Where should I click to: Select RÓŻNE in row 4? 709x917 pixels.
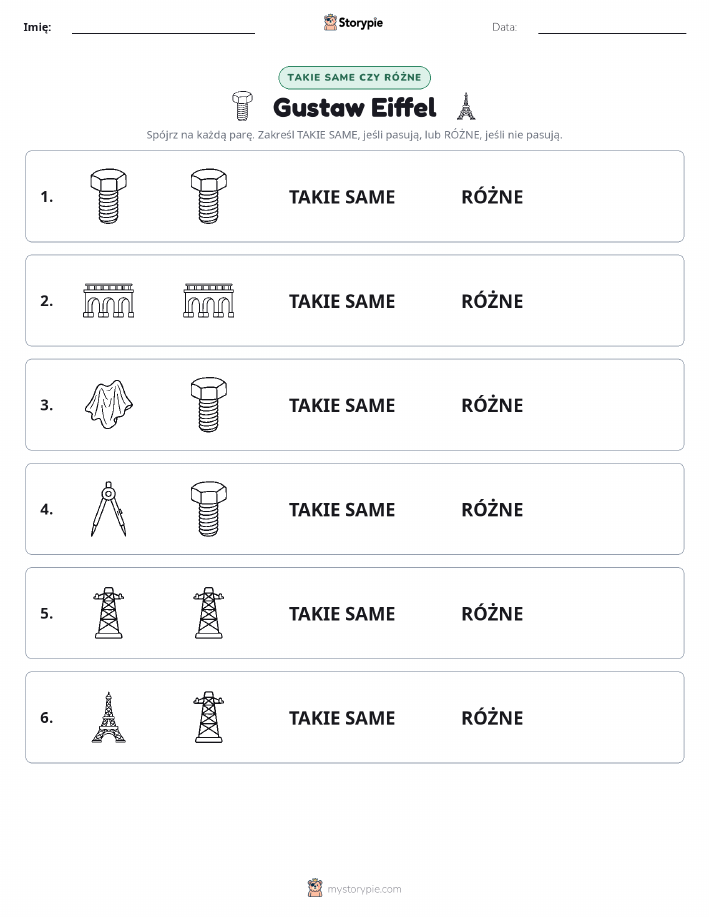point(492,509)
